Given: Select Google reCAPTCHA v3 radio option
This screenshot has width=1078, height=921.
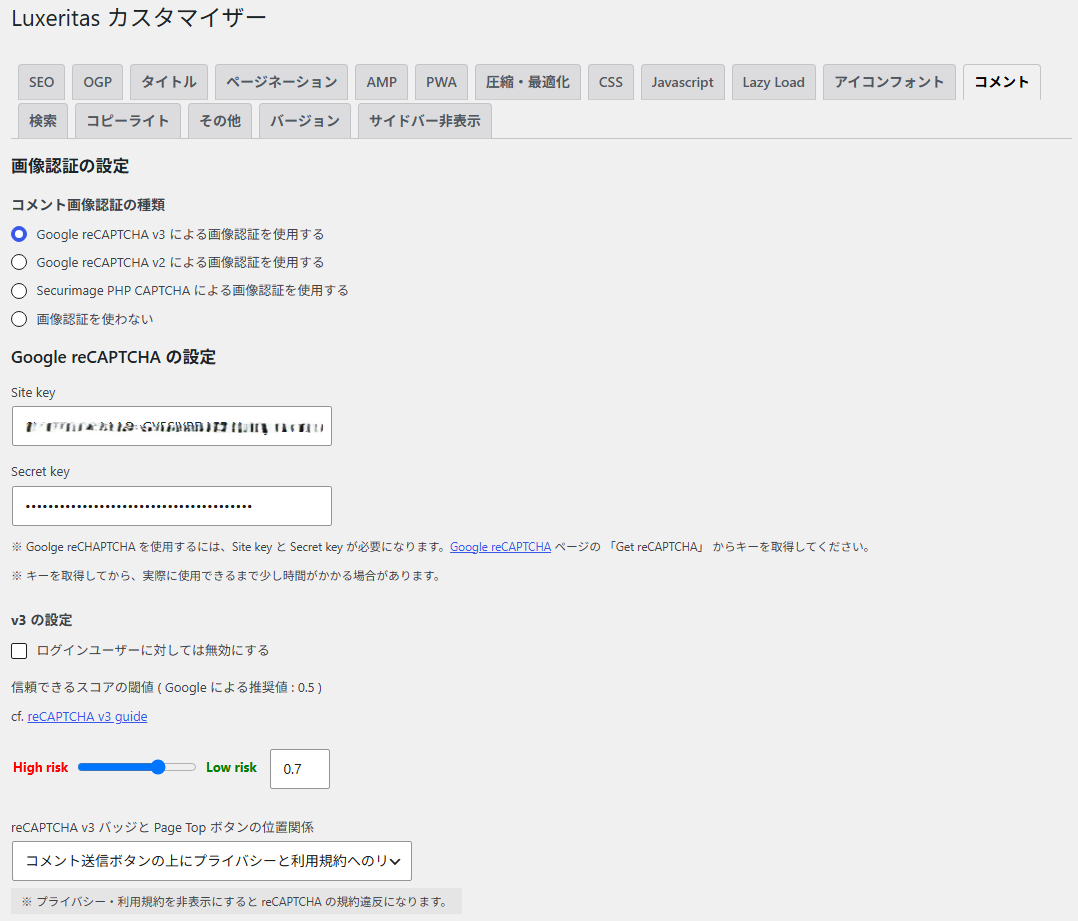Looking at the screenshot, I should point(19,234).
